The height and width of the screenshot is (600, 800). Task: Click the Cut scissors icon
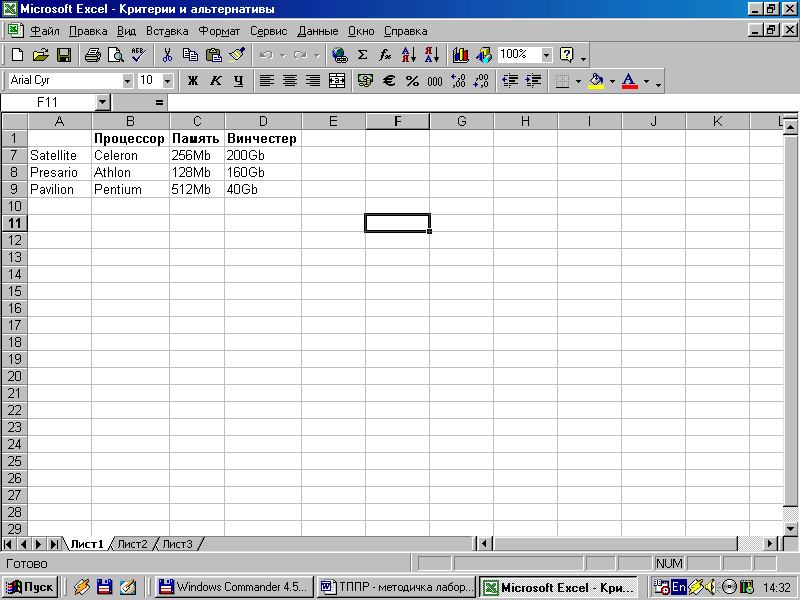[x=167, y=55]
